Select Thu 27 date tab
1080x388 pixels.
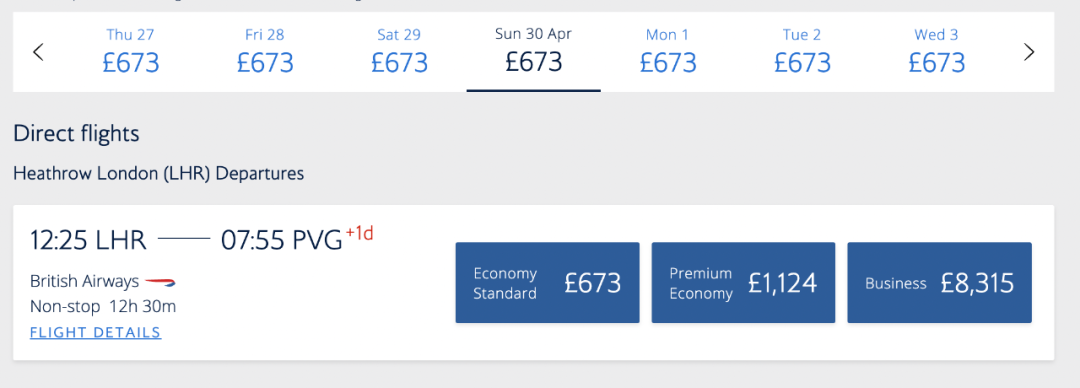click(131, 52)
